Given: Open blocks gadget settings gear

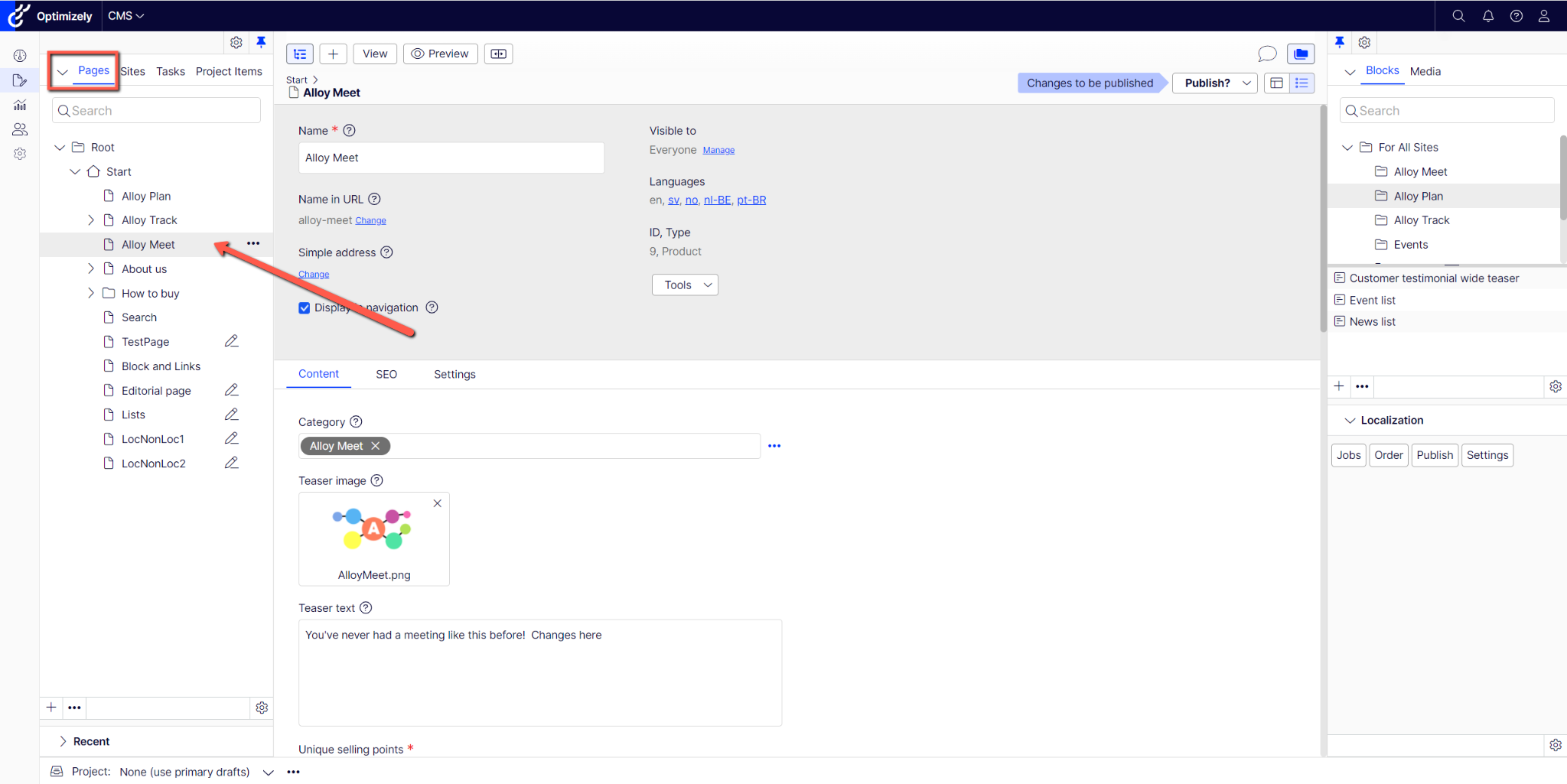Looking at the screenshot, I should click(x=1556, y=386).
